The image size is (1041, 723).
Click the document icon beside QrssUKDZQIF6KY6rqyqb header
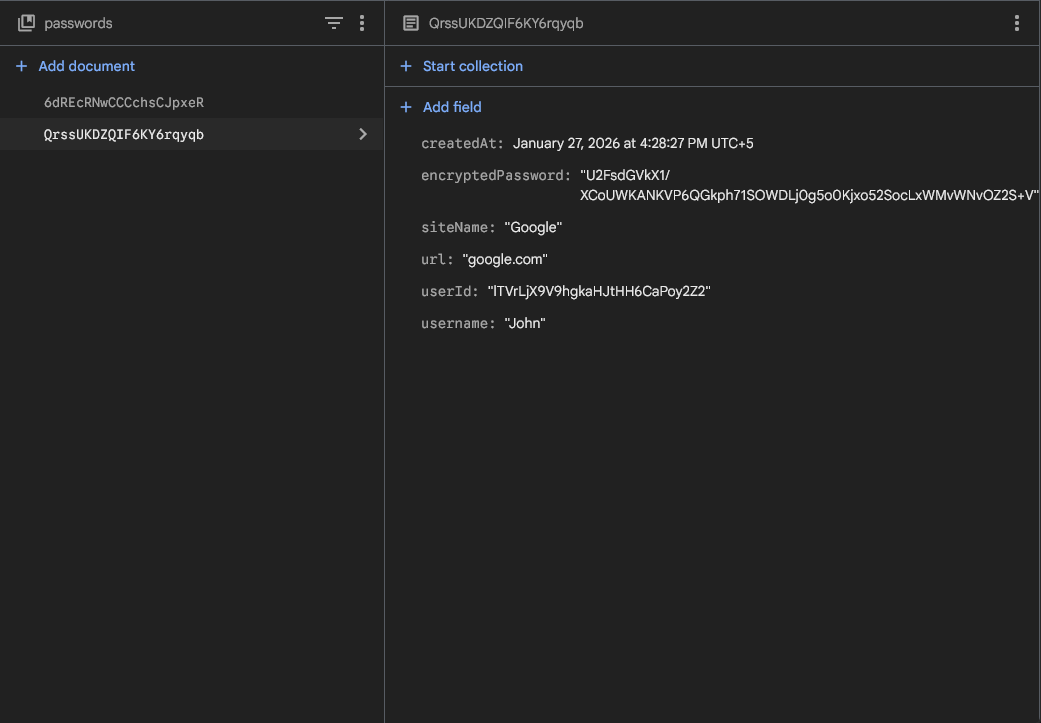pos(409,22)
